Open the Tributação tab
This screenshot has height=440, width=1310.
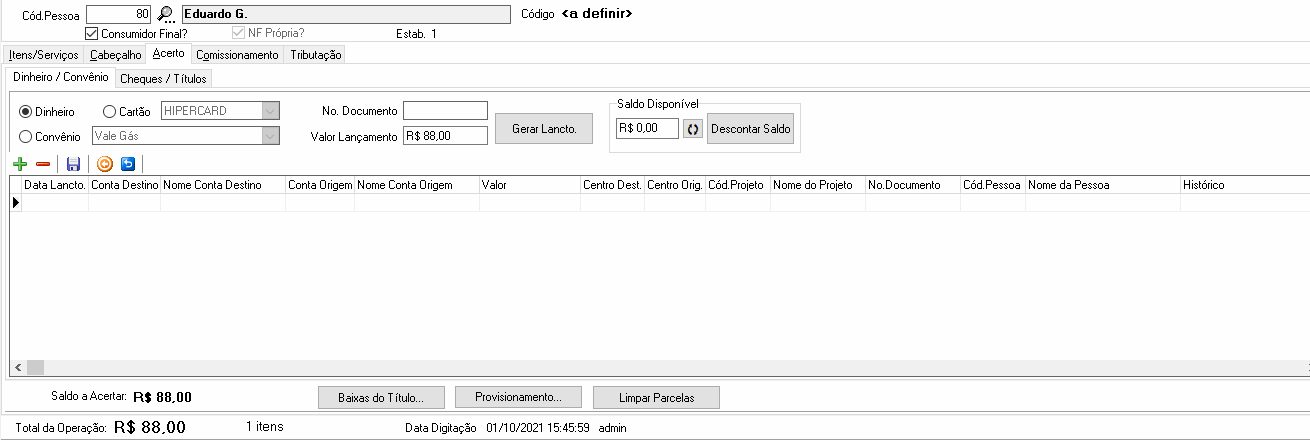[316, 55]
